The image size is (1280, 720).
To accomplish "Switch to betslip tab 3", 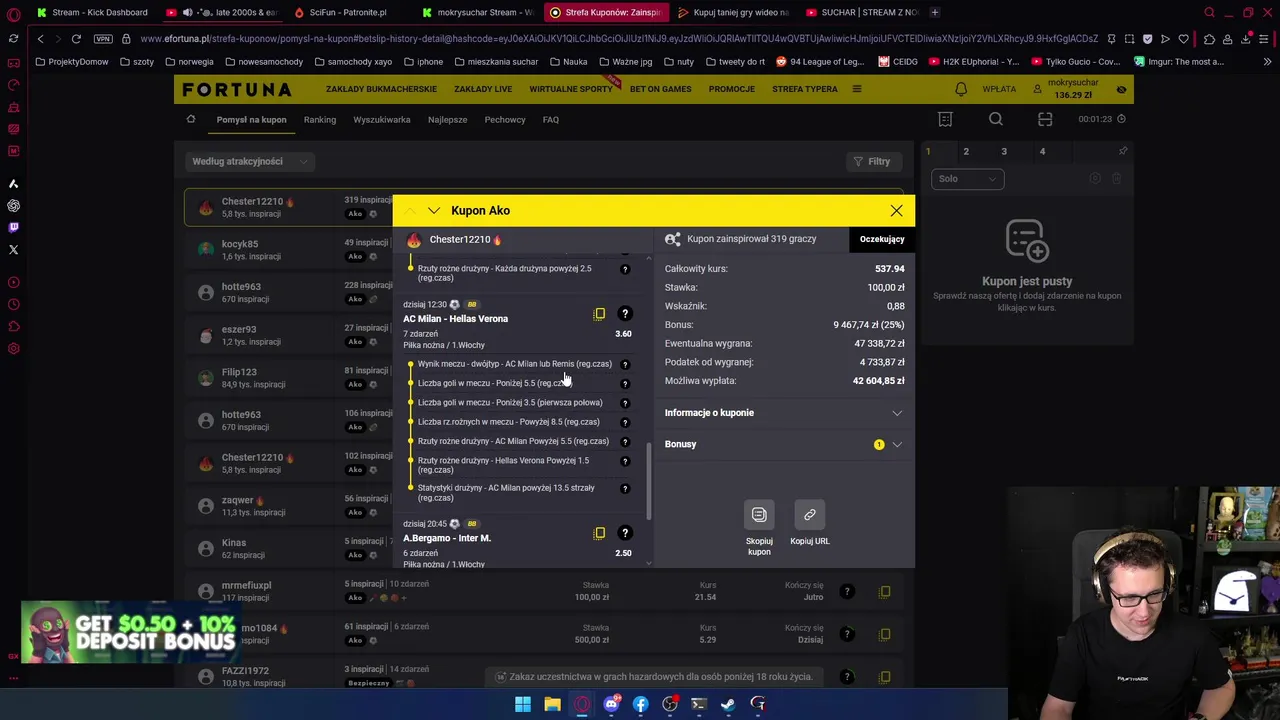I will [1004, 151].
